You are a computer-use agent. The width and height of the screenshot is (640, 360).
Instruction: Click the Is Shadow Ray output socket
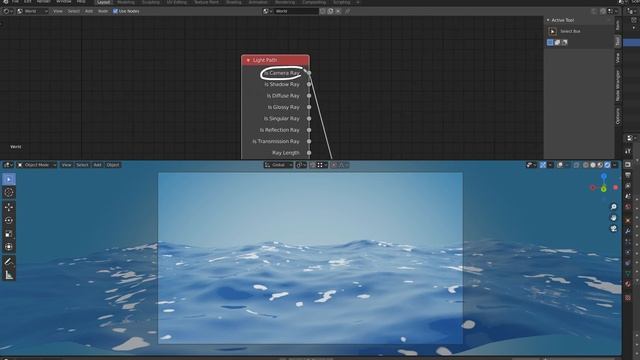(309, 84)
